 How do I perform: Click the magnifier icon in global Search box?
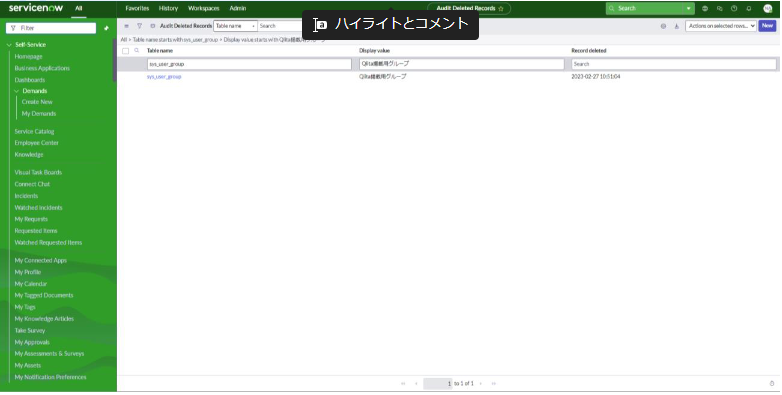pos(612,8)
